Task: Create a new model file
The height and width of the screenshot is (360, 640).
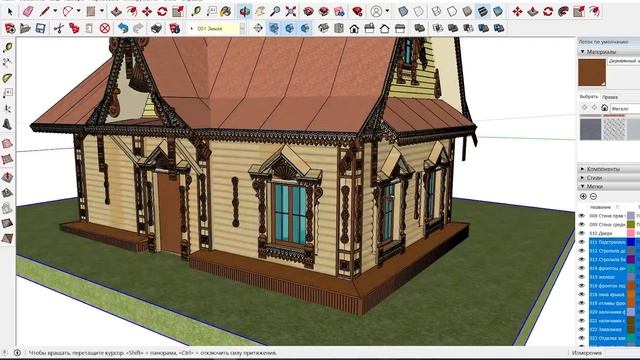Action: coord(10,28)
